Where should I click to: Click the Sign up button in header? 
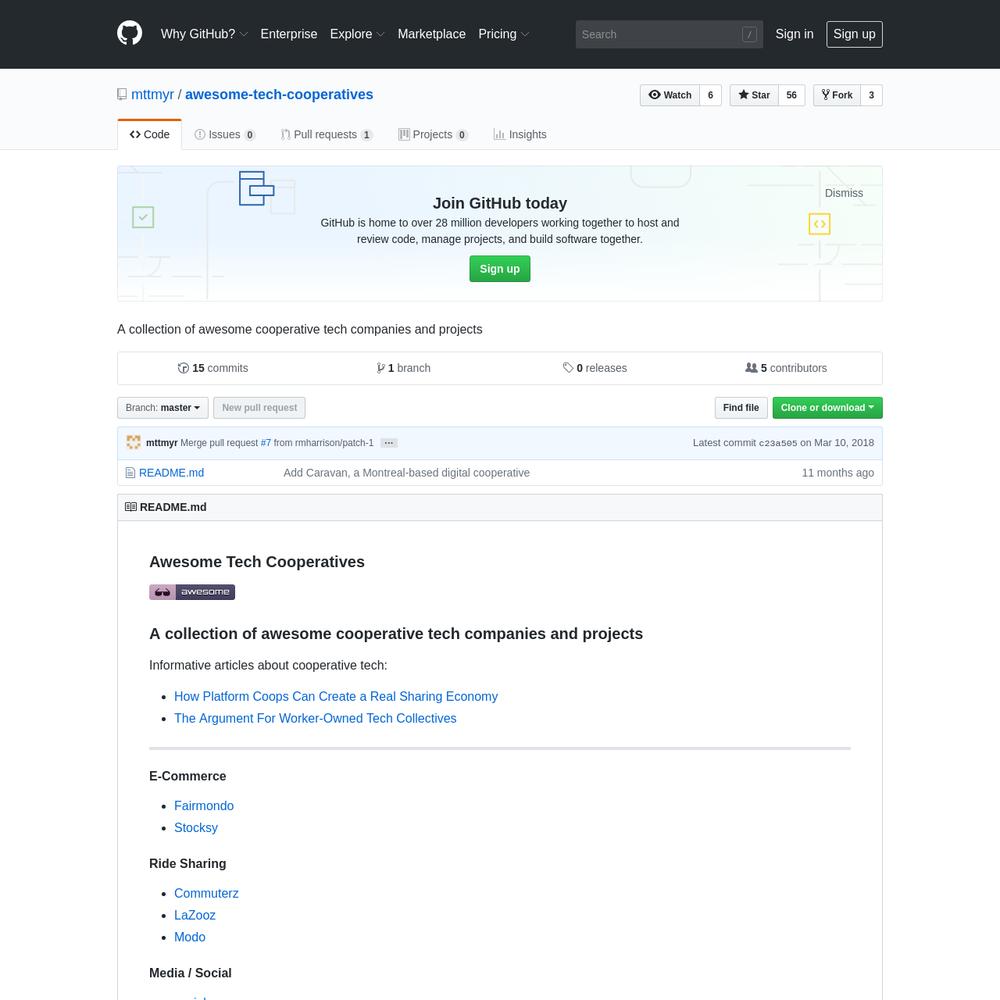854,34
